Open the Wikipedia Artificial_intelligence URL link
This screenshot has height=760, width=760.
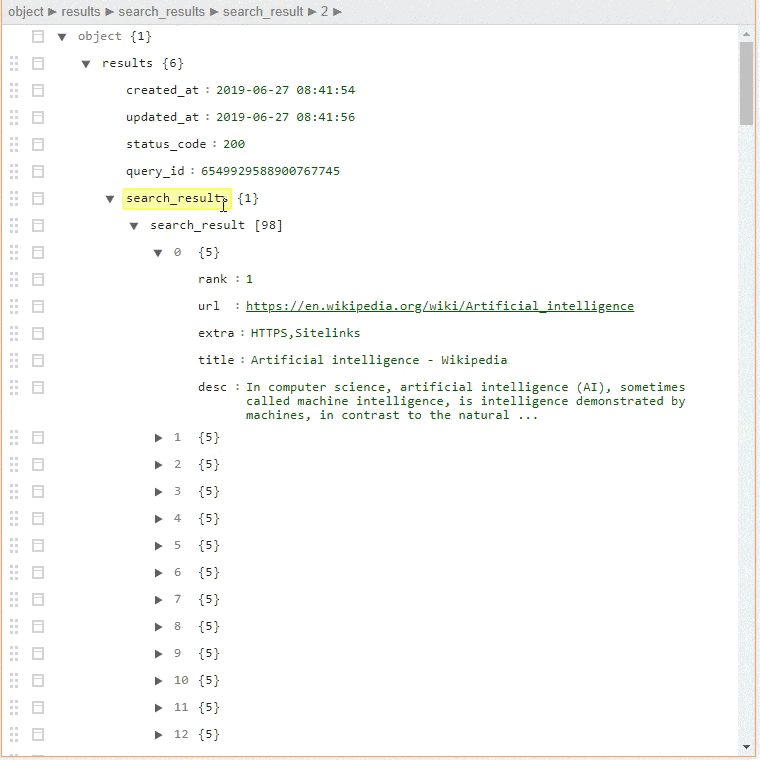tap(439, 306)
